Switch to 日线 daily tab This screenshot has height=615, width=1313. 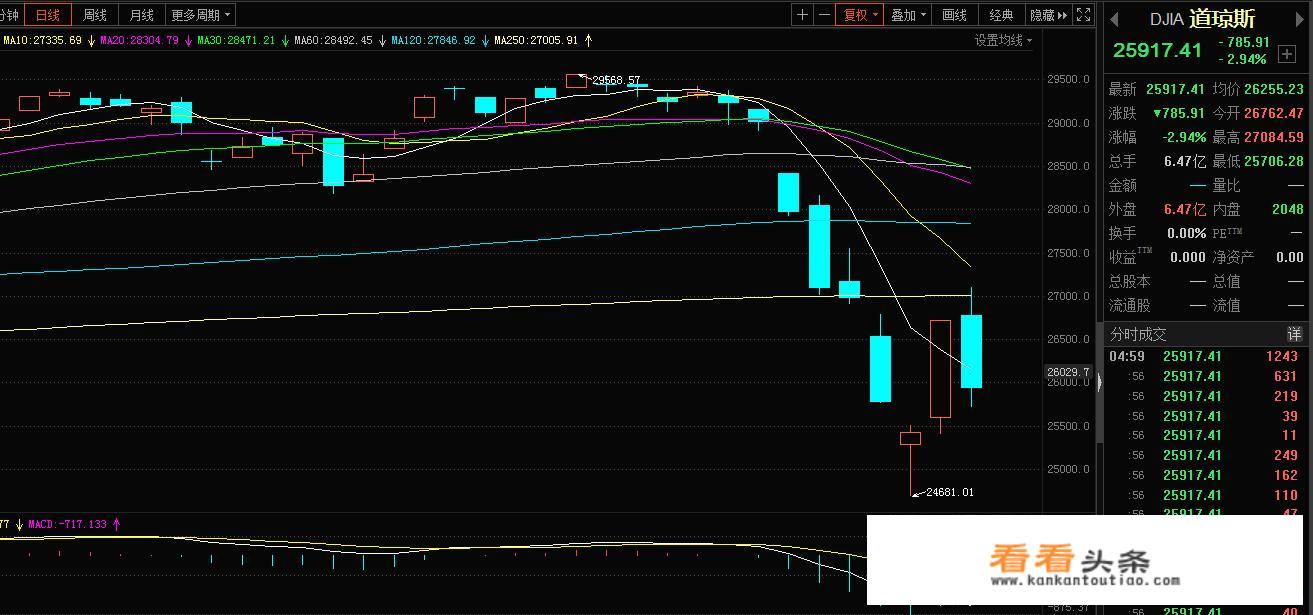[48, 15]
